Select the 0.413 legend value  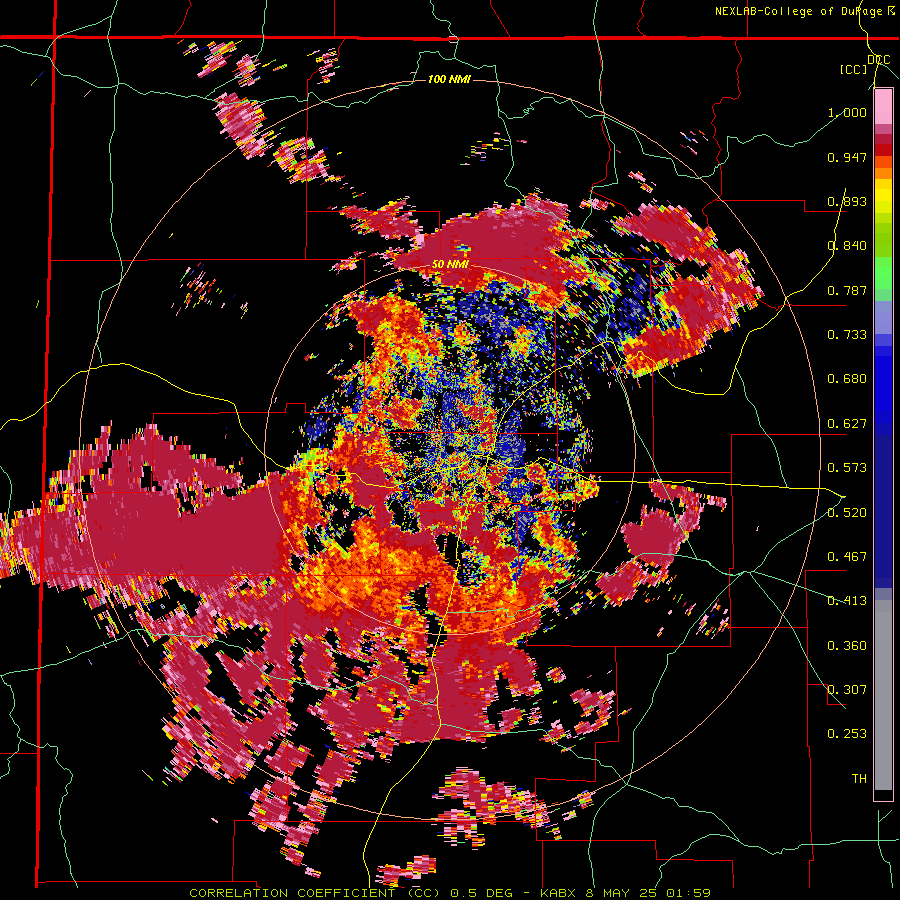(x=847, y=601)
